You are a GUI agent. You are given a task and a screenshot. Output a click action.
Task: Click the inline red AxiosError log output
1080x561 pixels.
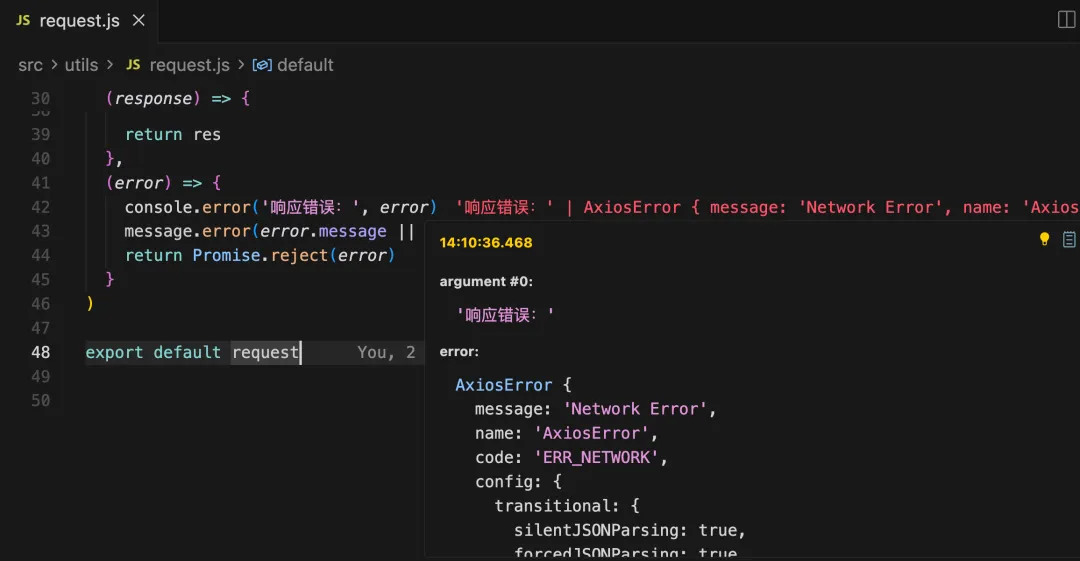click(x=766, y=207)
